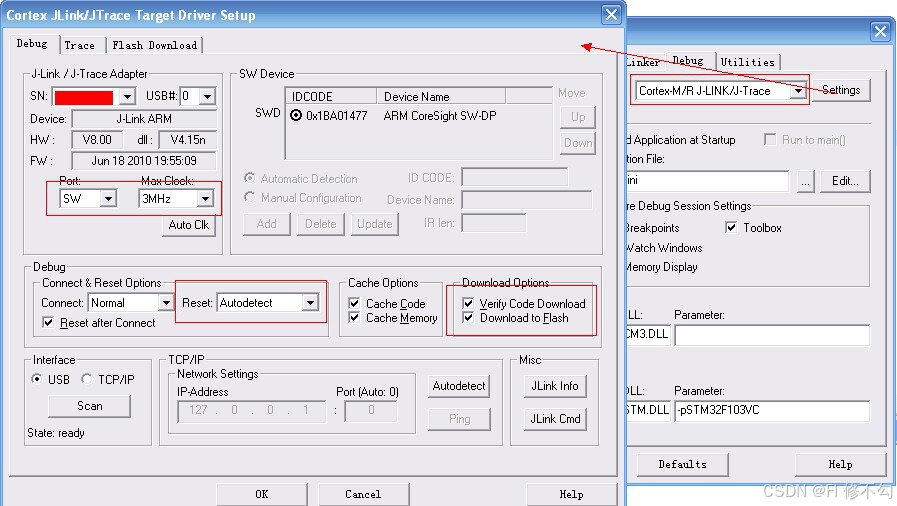Select Debug tab in the background options window
Viewport: 897px width, 506px height.
(688, 60)
